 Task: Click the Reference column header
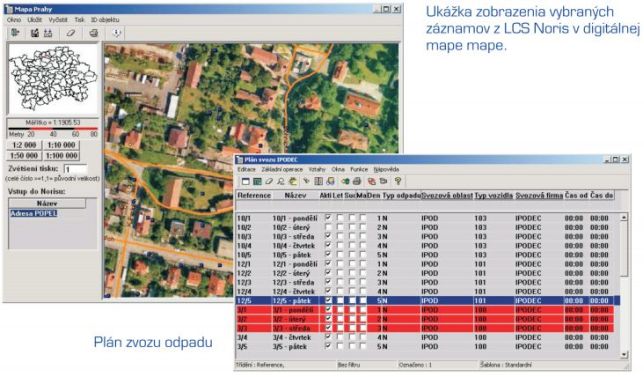pyautogui.click(x=254, y=195)
